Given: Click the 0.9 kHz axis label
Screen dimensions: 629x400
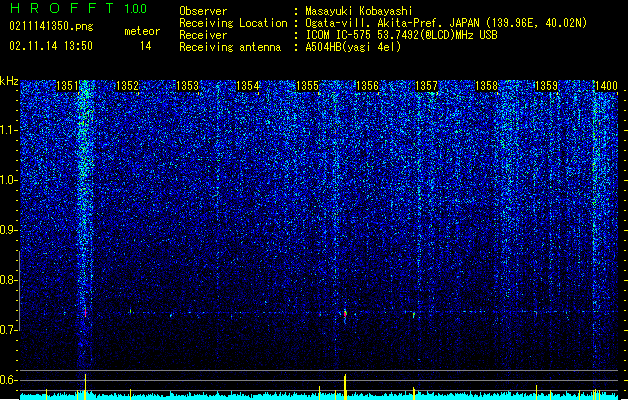Looking at the screenshot, I should (x=9, y=230).
